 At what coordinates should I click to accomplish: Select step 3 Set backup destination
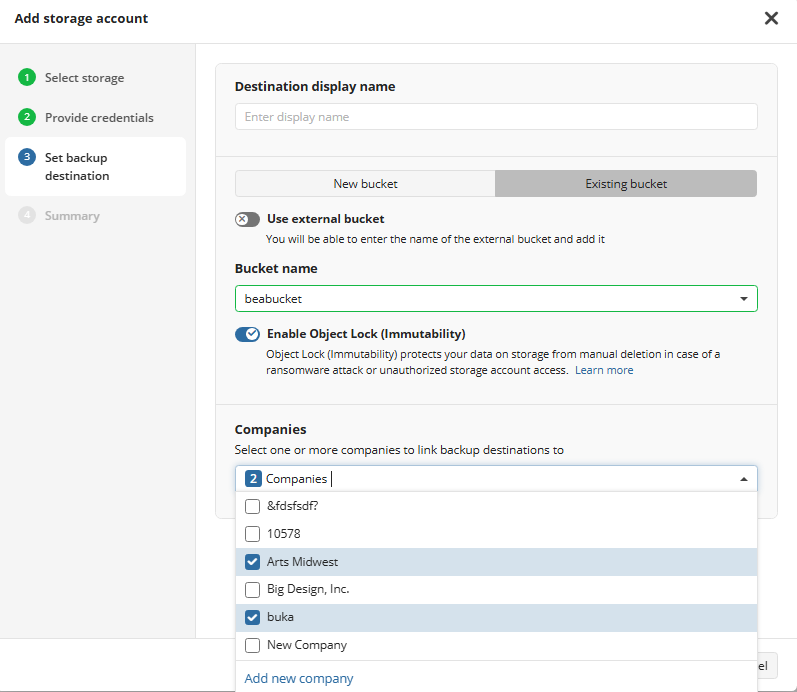(x=76, y=166)
